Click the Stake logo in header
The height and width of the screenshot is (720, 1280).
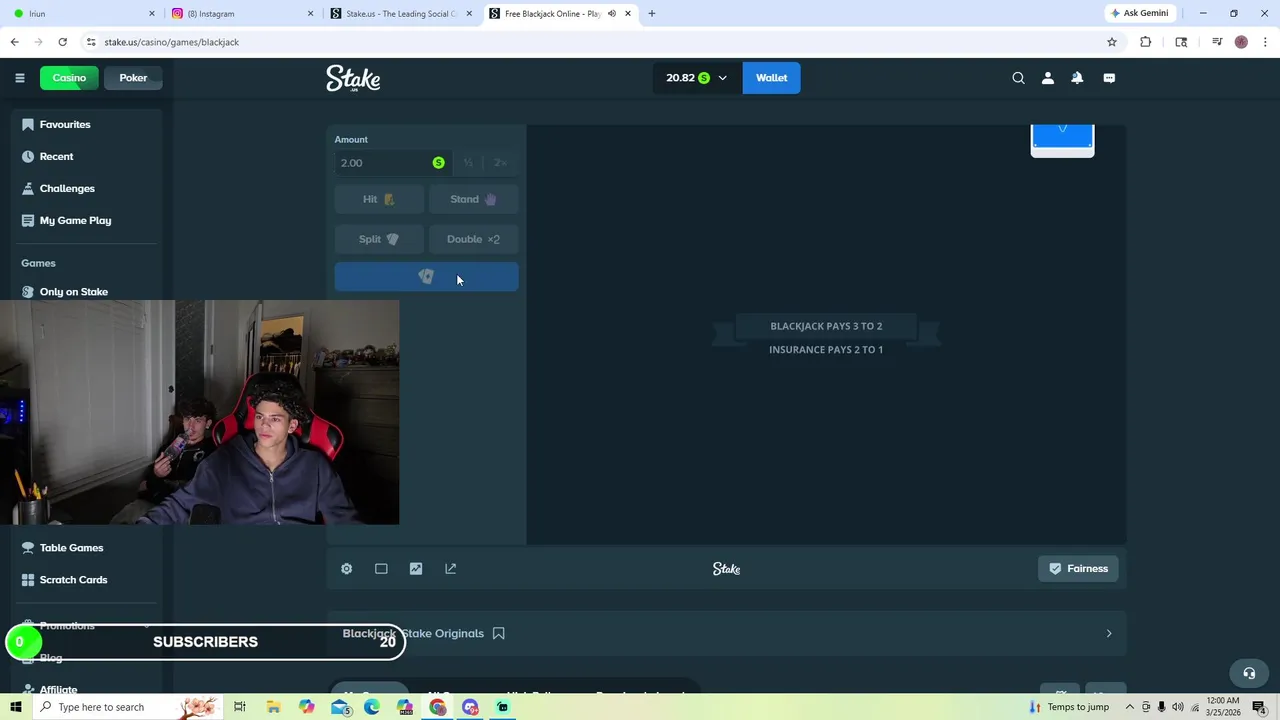tap(353, 79)
